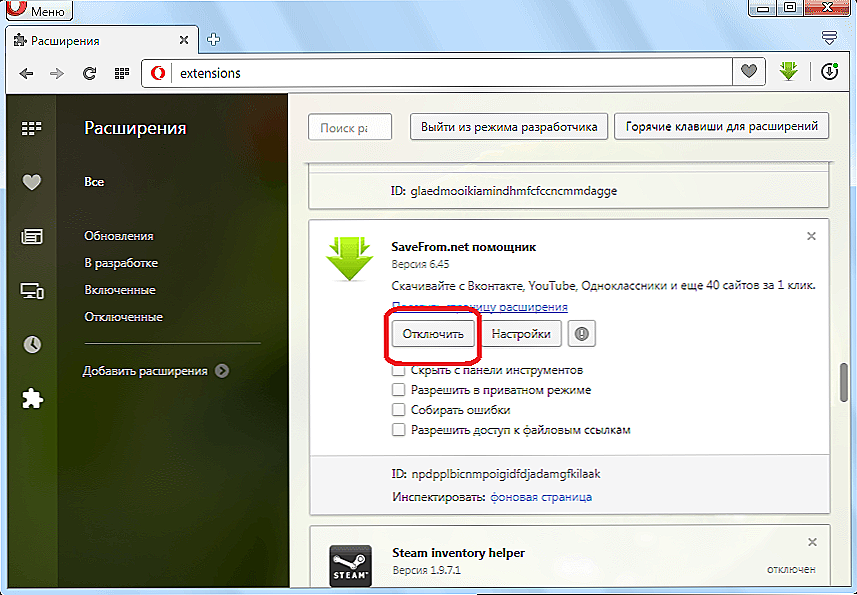Open news icon in the sidebar
This screenshot has height=595, width=857.
pos(31,237)
